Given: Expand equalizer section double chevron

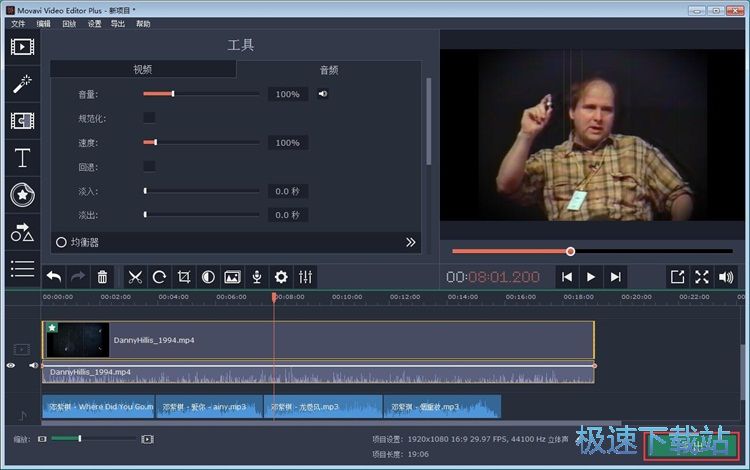Looking at the screenshot, I should [x=410, y=242].
